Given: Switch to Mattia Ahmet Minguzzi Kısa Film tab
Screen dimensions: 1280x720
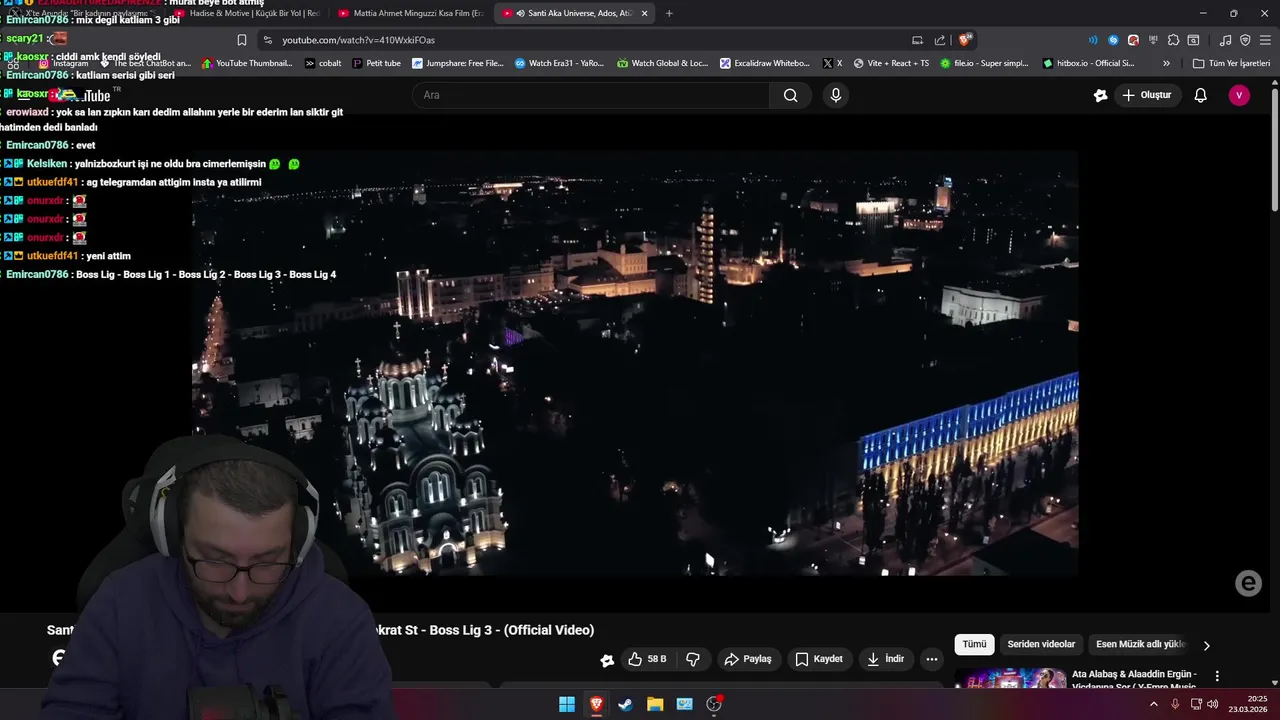Looking at the screenshot, I should [410, 13].
